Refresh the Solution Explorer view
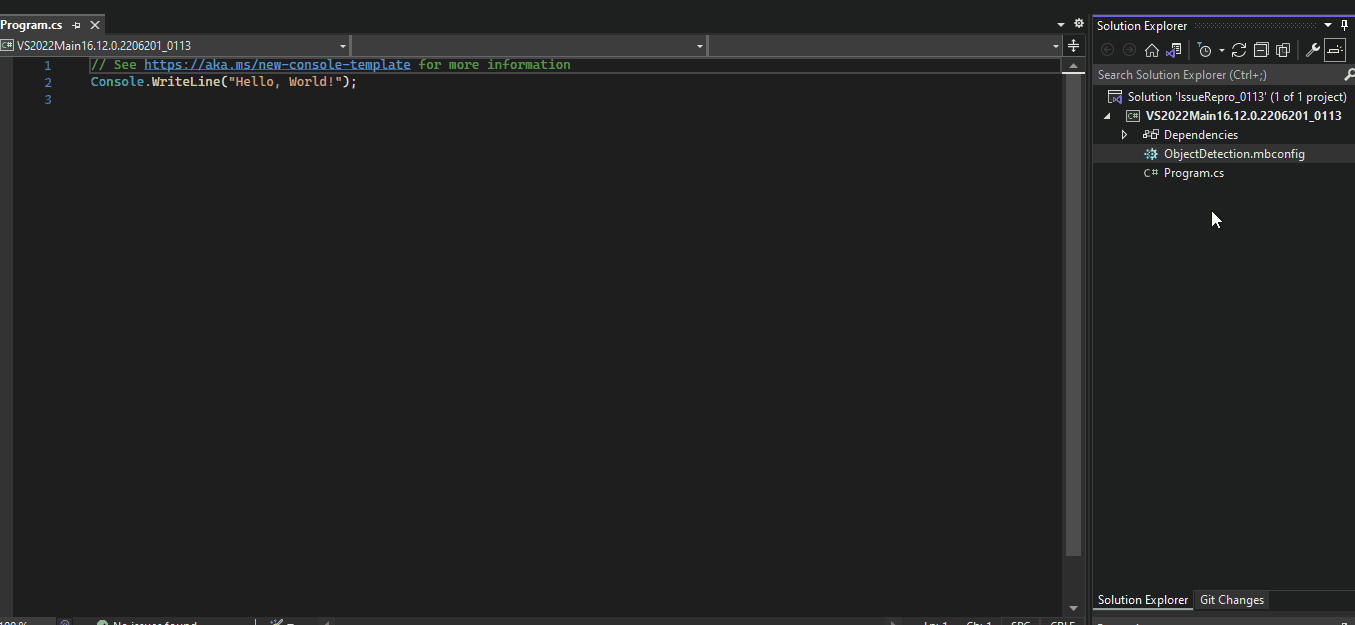The image size is (1355, 625). 1240,50
